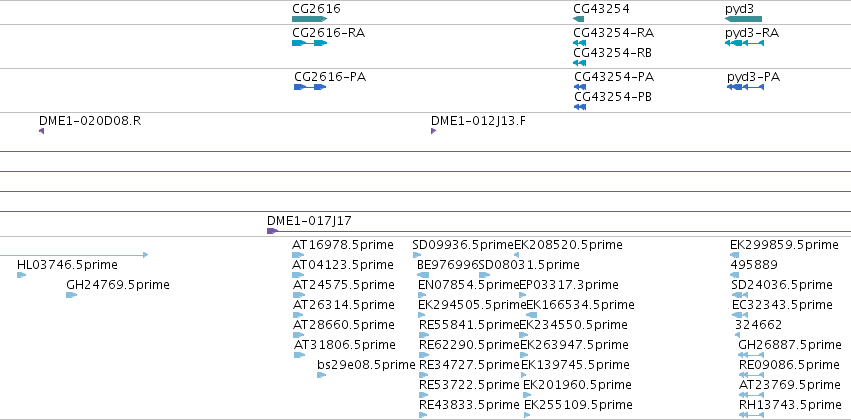
Task: Click the DME1-020D08.R marker triangle
Action: tap(41, 131)
